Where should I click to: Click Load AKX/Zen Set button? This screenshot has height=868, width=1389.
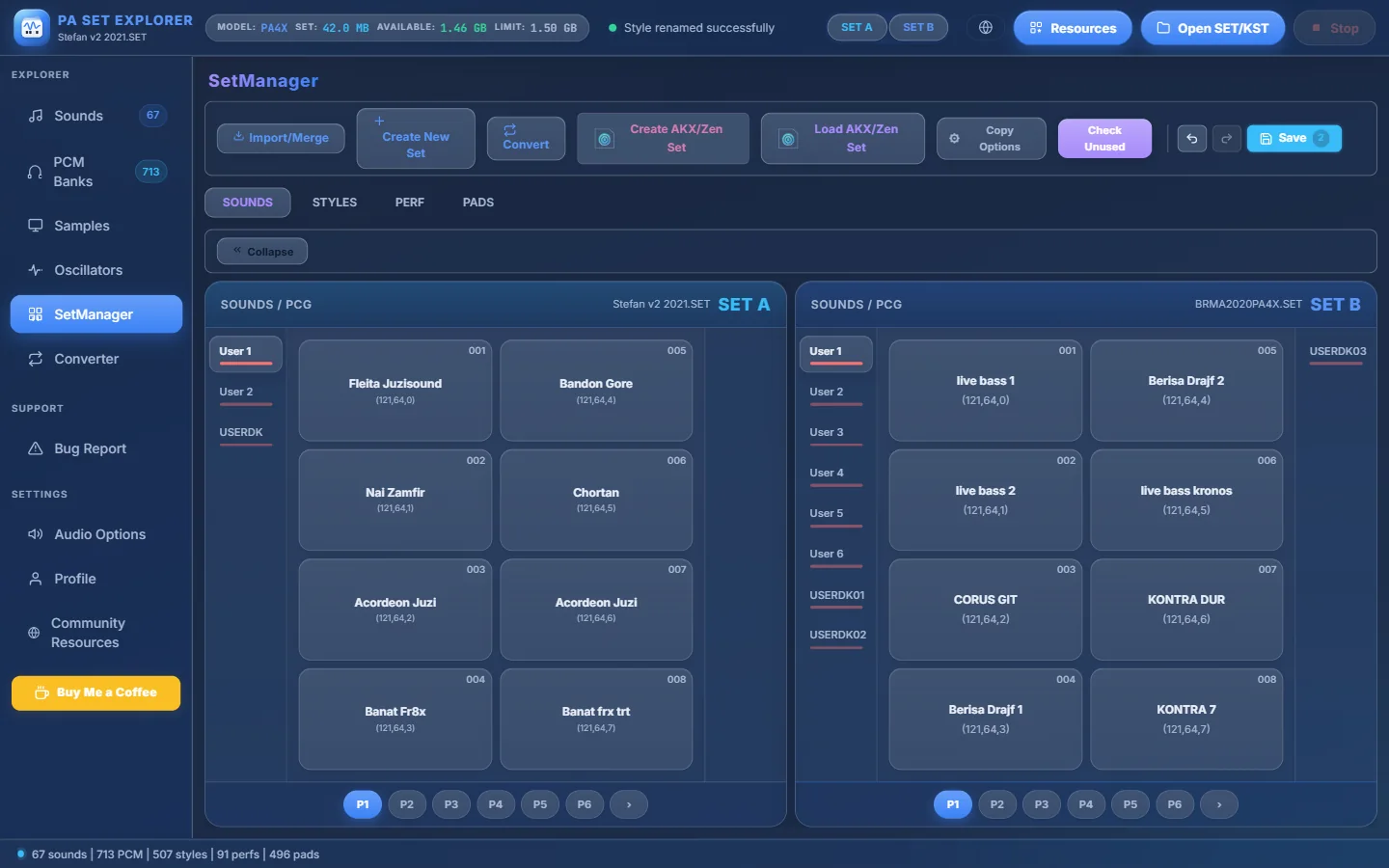(843, 139)
